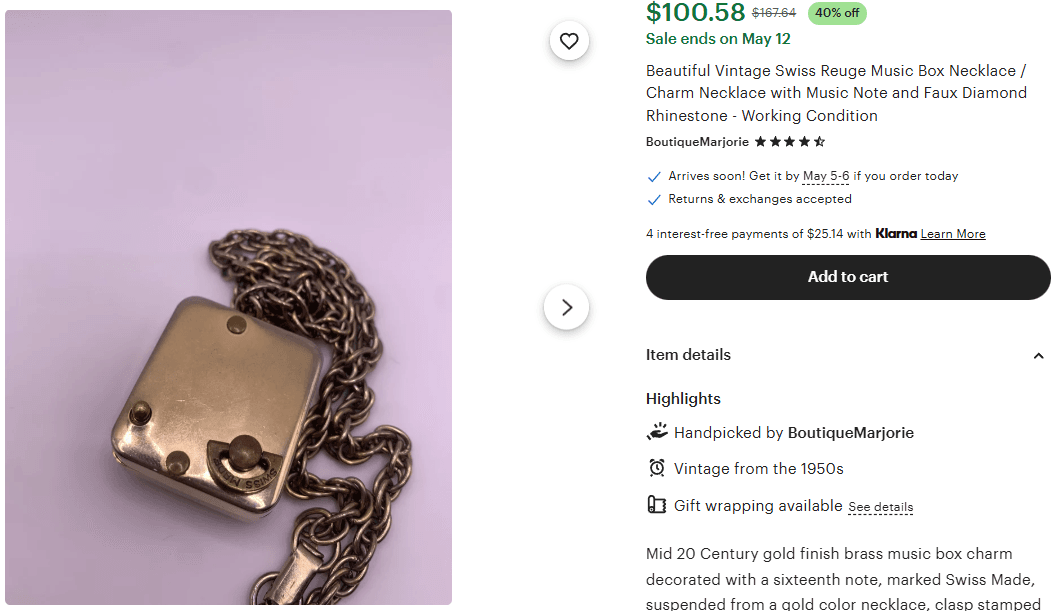Click the arrival checkmark icon
Image resolution: width=1058 pixels, height=611 pixels.
tap(653, 176)
